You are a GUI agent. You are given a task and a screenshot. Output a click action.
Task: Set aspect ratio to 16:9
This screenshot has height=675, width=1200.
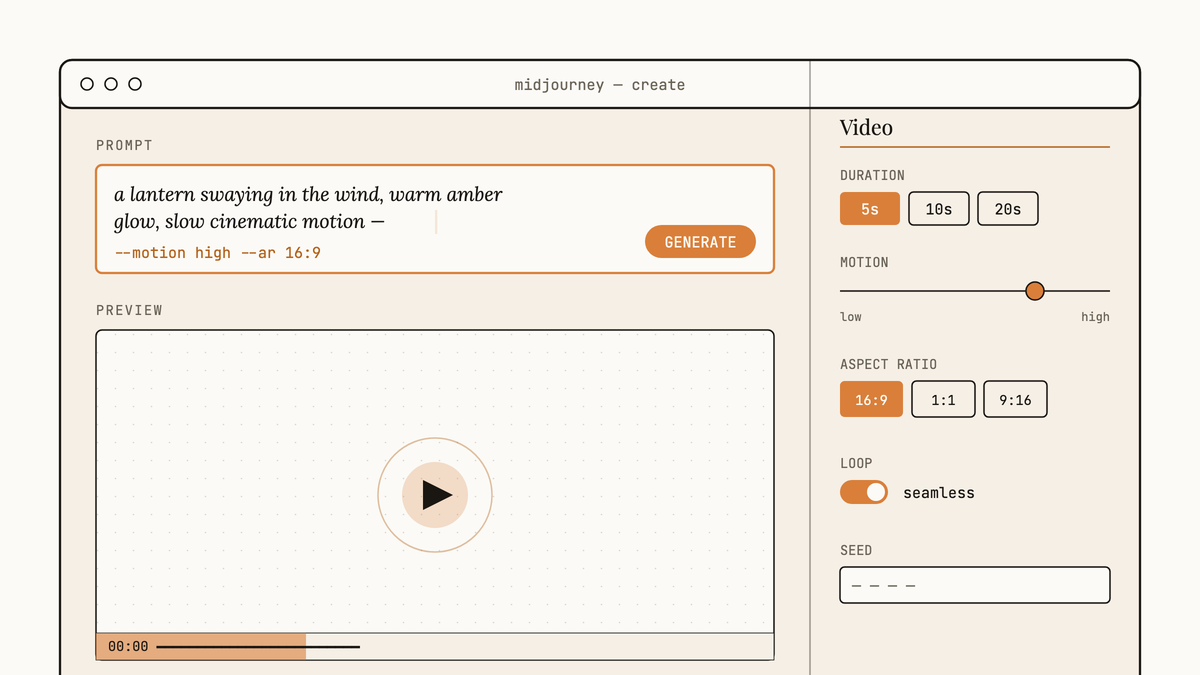(871, 399)
